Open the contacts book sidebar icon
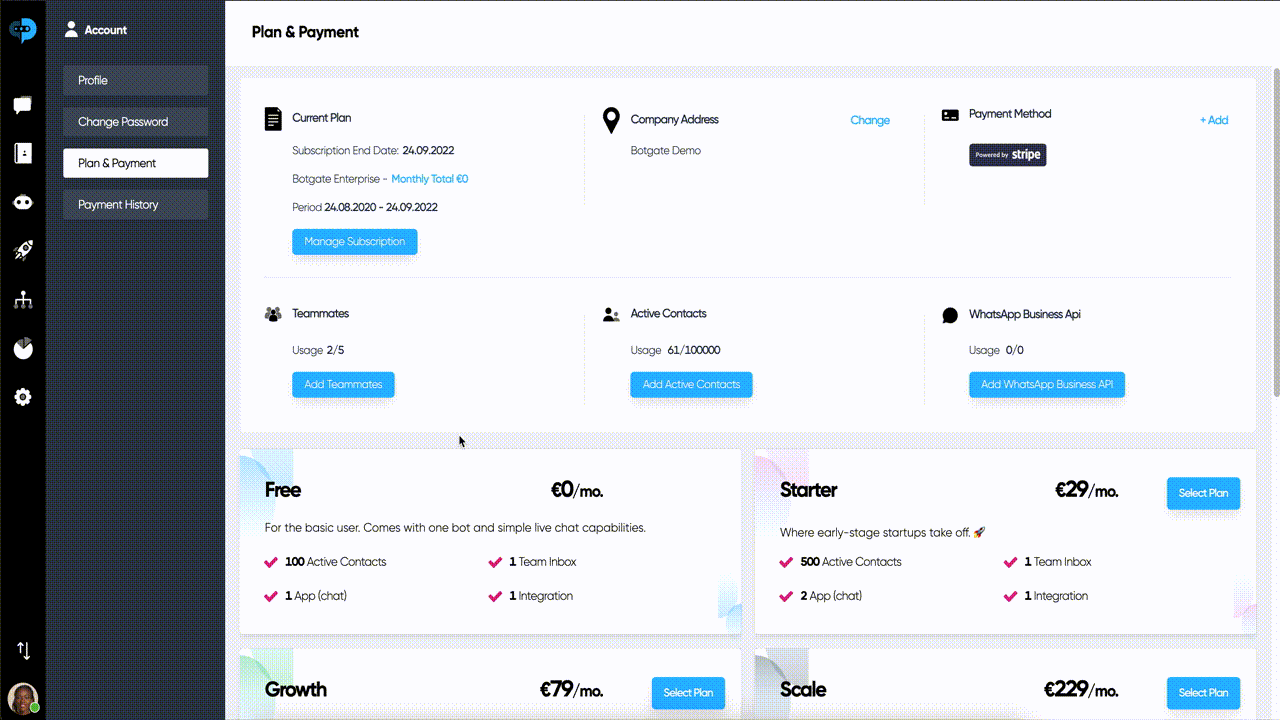Image resolution: width=1280 pixels, height=720 pixels. tap(22, 153)
